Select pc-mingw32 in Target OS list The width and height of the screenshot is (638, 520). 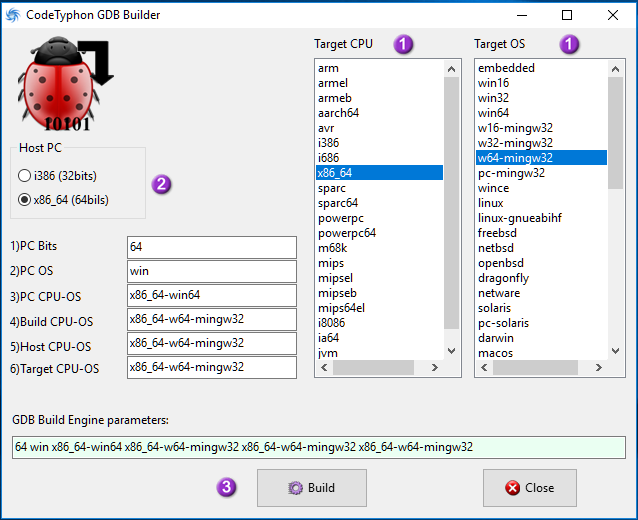click(542, 173)
